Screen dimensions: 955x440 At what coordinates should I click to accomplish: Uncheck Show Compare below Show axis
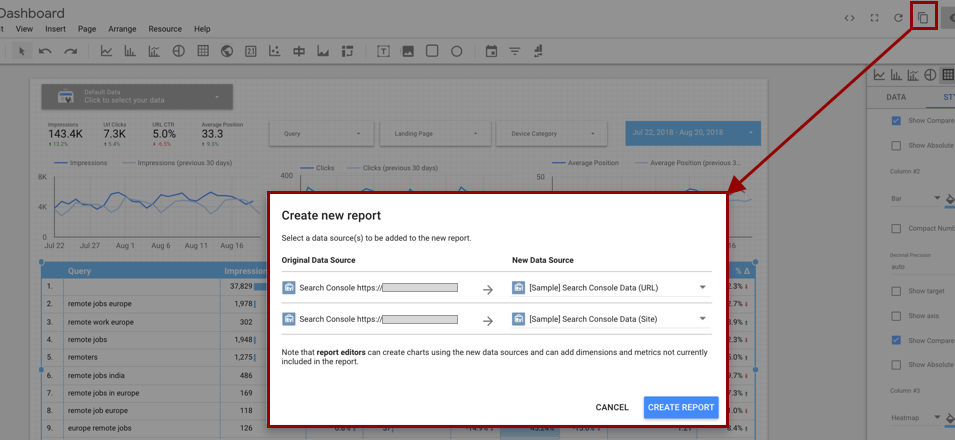(x=897, y=340)
